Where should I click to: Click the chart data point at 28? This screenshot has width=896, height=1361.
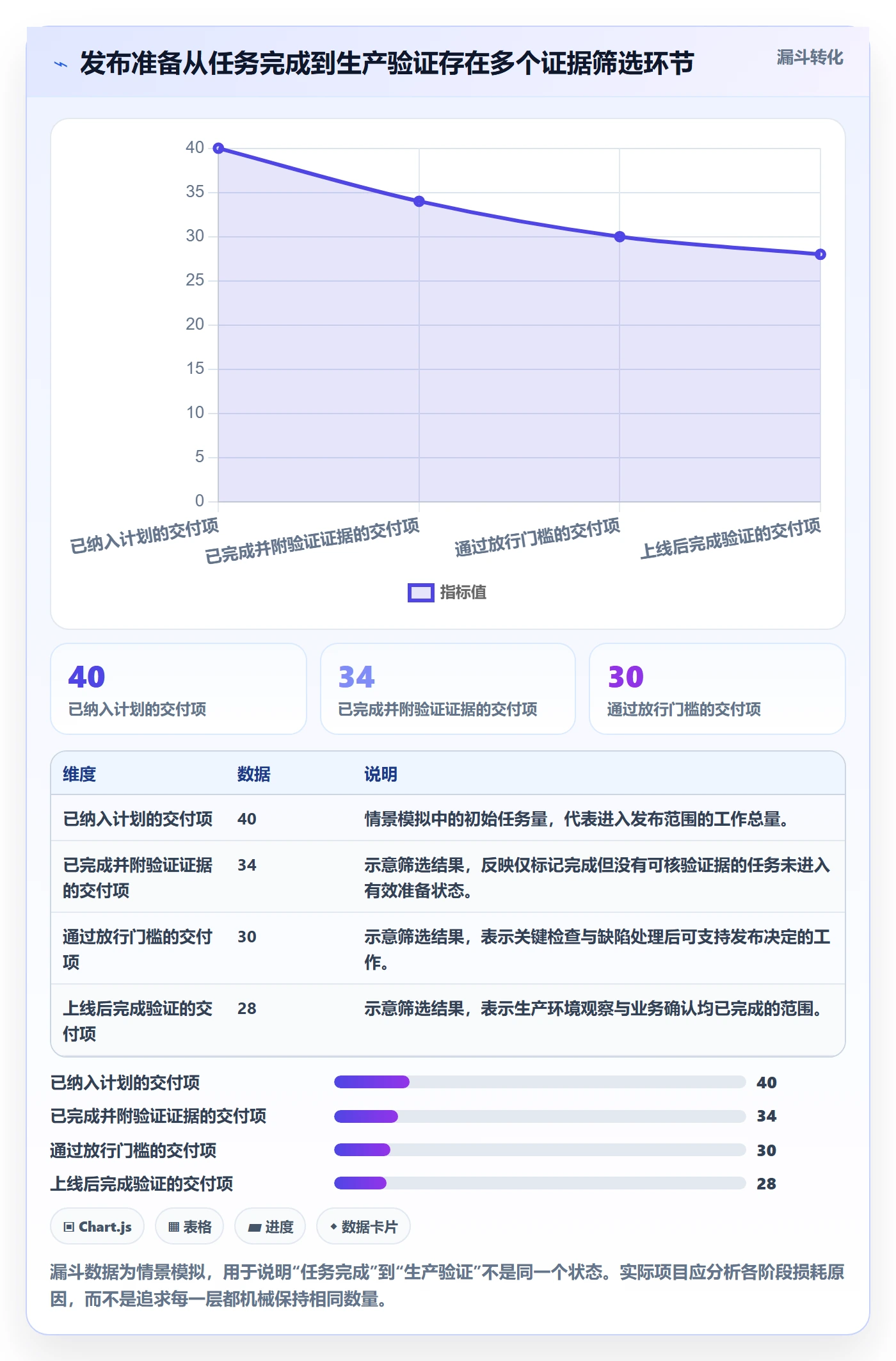point(820,255)
